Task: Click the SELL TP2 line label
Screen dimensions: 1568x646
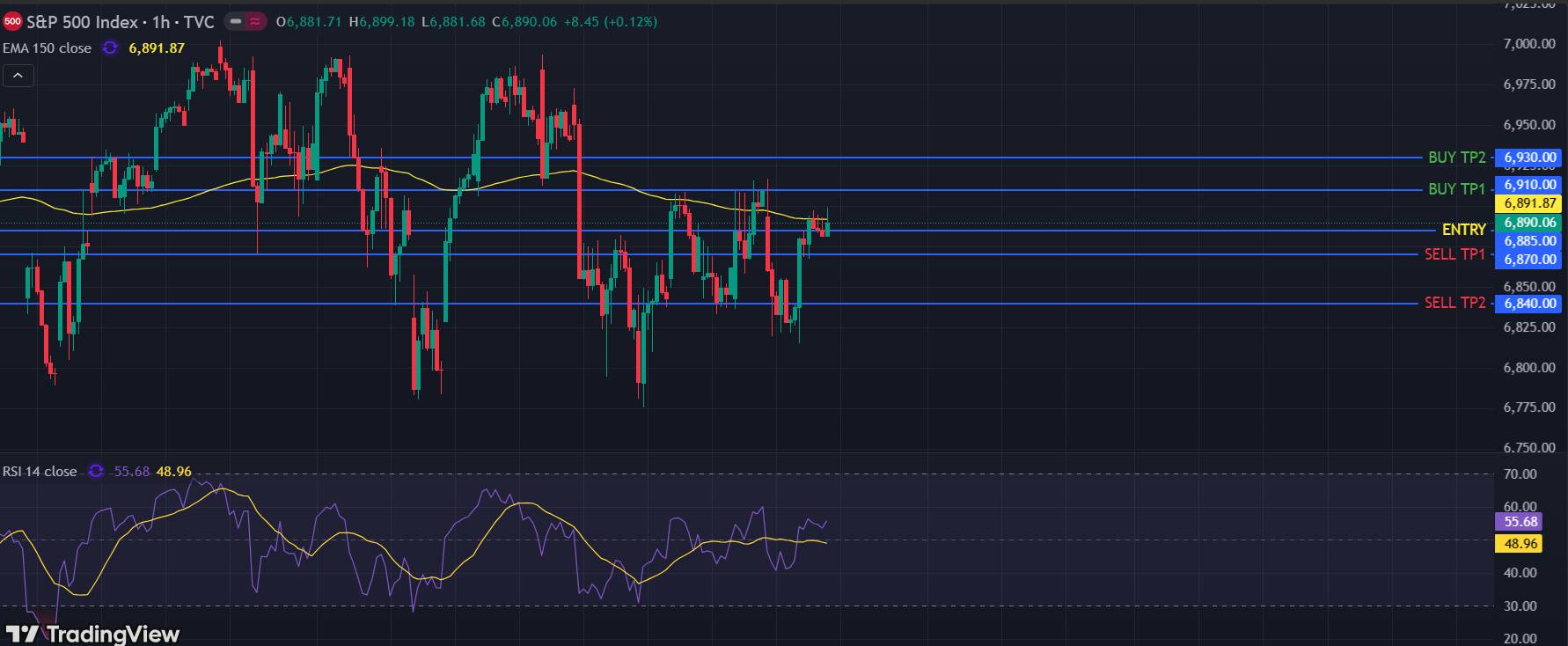Action: tap(1454, 303)
